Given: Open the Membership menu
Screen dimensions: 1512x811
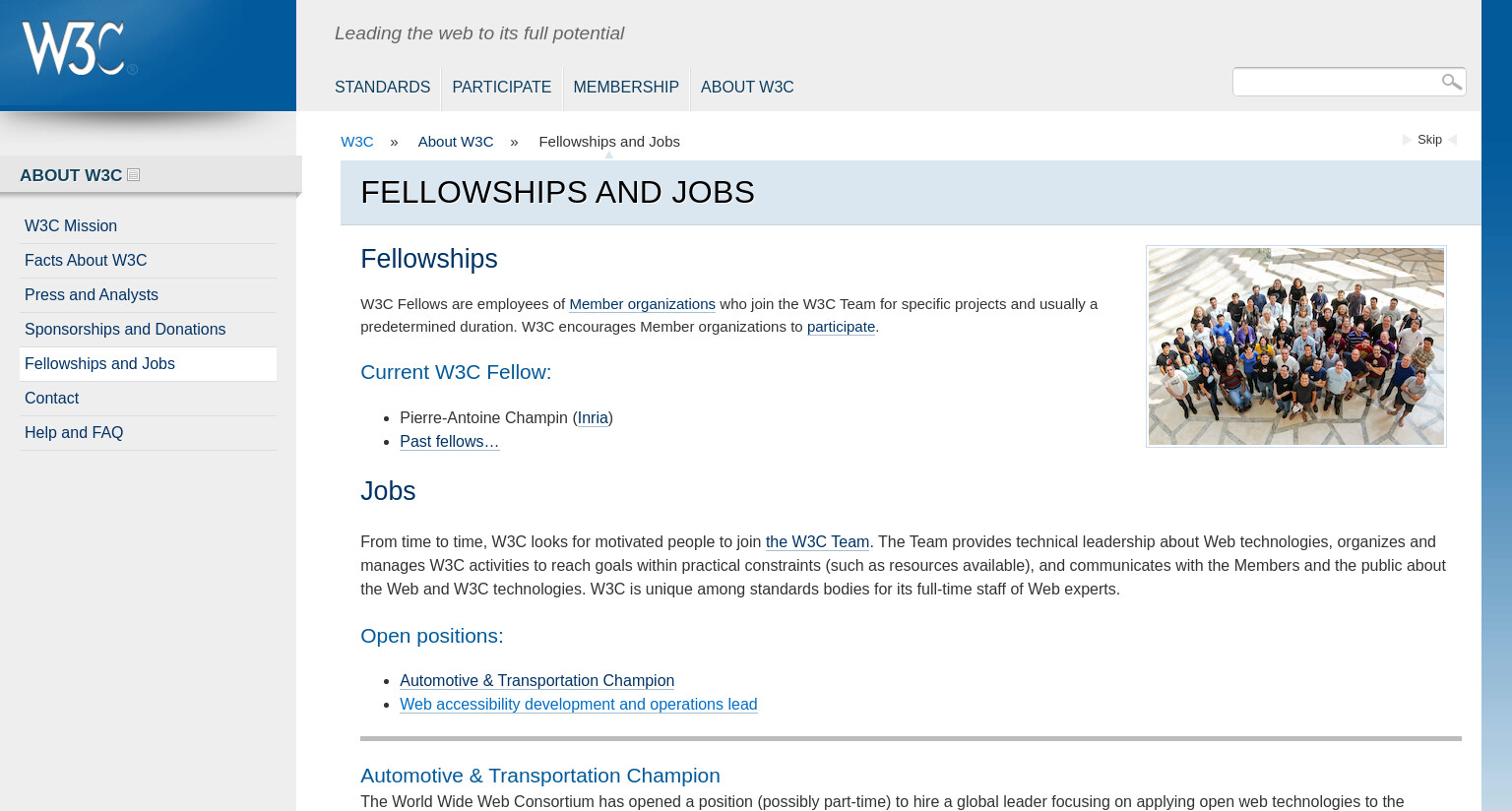Looking at the screenshot, I should 626,88.
